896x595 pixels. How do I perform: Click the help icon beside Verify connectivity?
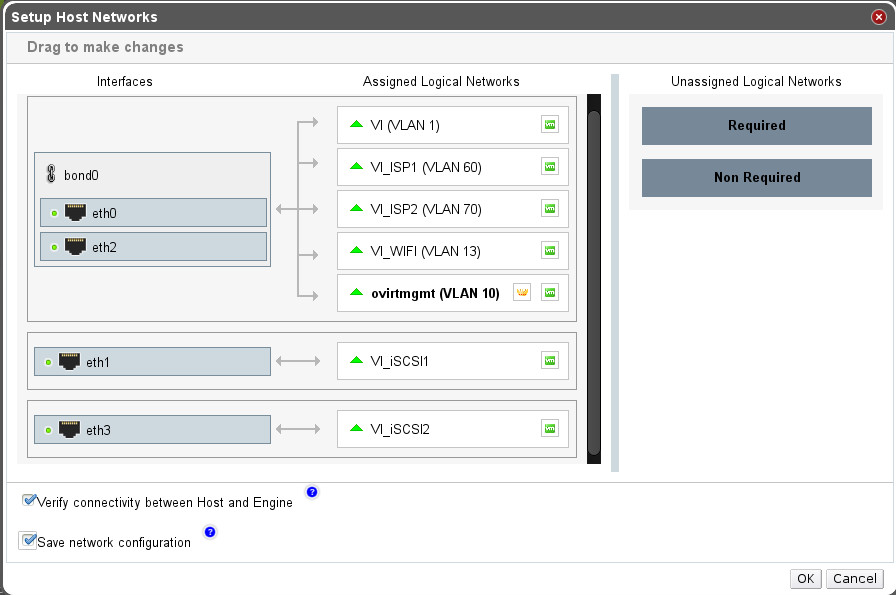(x=312, y=492)
